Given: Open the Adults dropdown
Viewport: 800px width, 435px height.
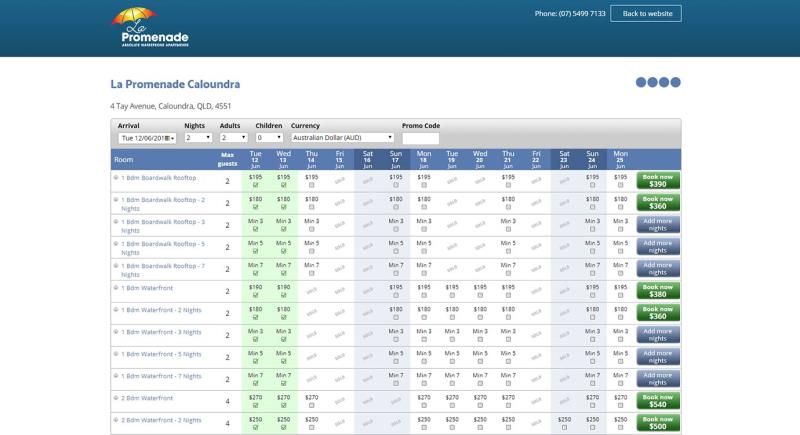Looking at the screenshot, I should 234,138.
